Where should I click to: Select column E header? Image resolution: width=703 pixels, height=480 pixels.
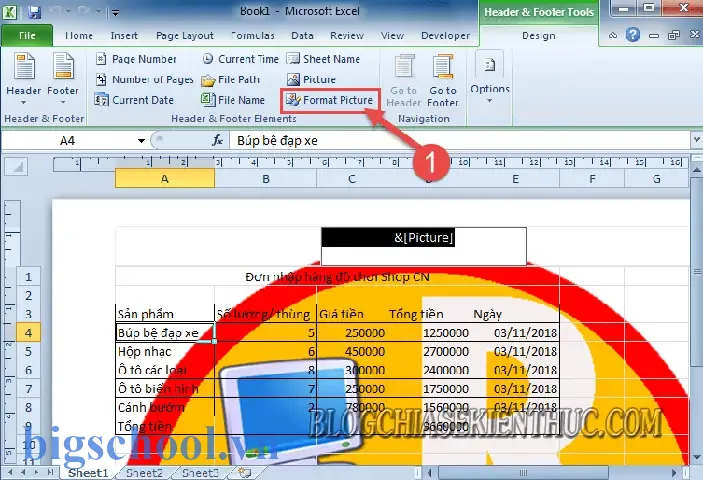[516, 179]
